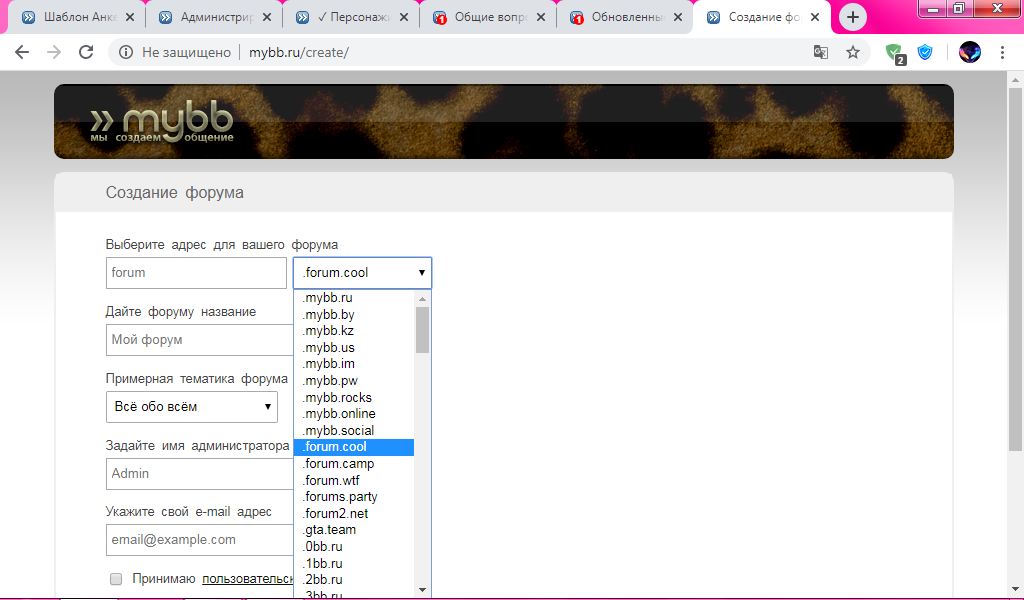Pick the .gta.team domain option
1024x600 pixels.
353,530
